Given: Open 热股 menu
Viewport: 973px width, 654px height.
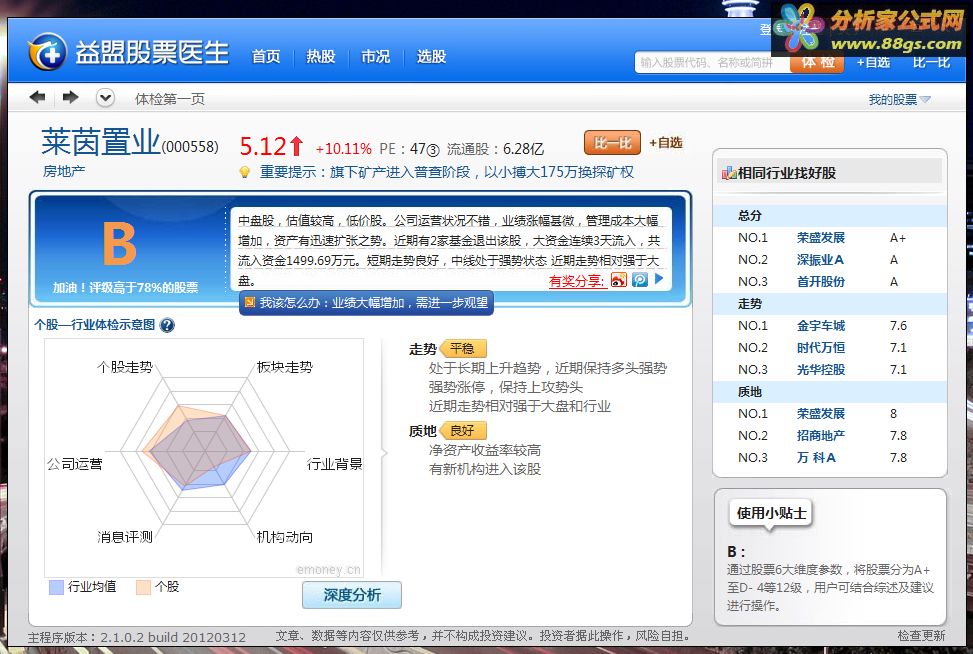Looking at the screenshot, I should click(320, 56).
